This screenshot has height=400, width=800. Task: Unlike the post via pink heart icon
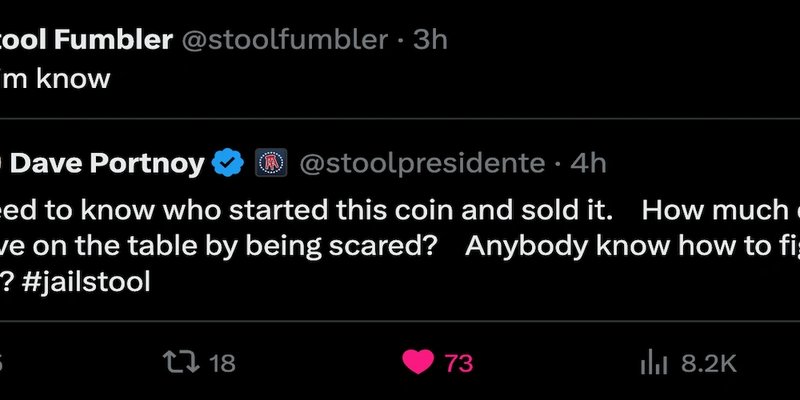click(x=418, y=363)
